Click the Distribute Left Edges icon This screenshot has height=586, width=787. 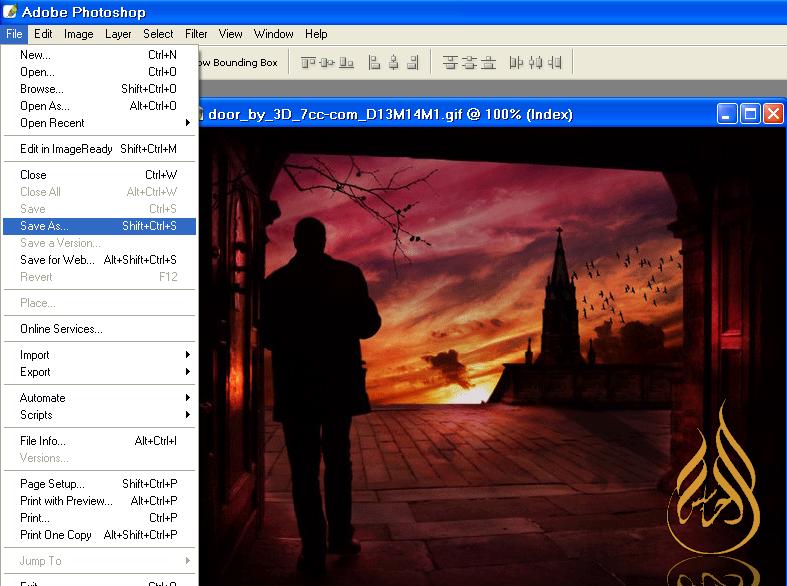(x=516, y=63)
